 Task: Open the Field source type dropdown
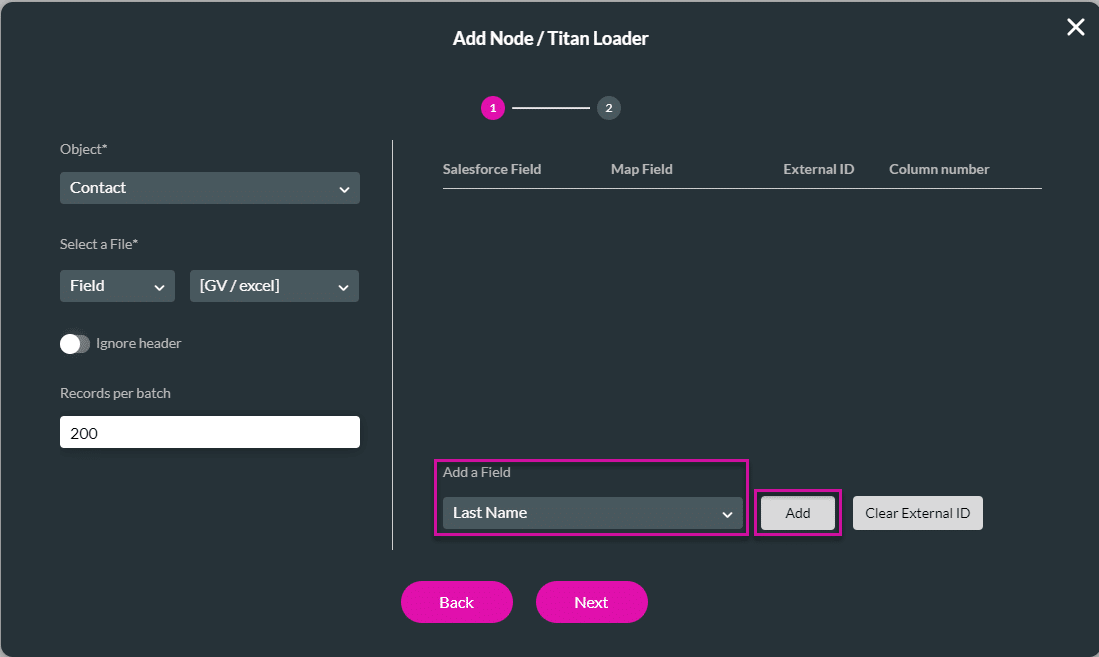(x=117, y=286)
